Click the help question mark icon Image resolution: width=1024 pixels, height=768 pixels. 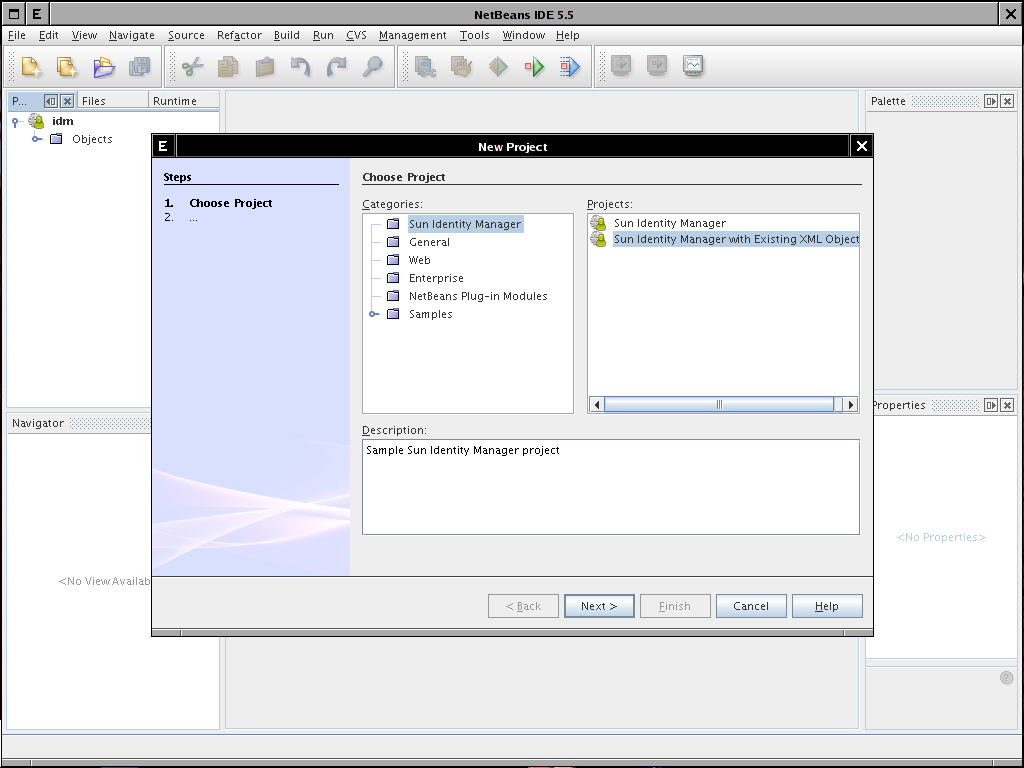point(1006,678)
